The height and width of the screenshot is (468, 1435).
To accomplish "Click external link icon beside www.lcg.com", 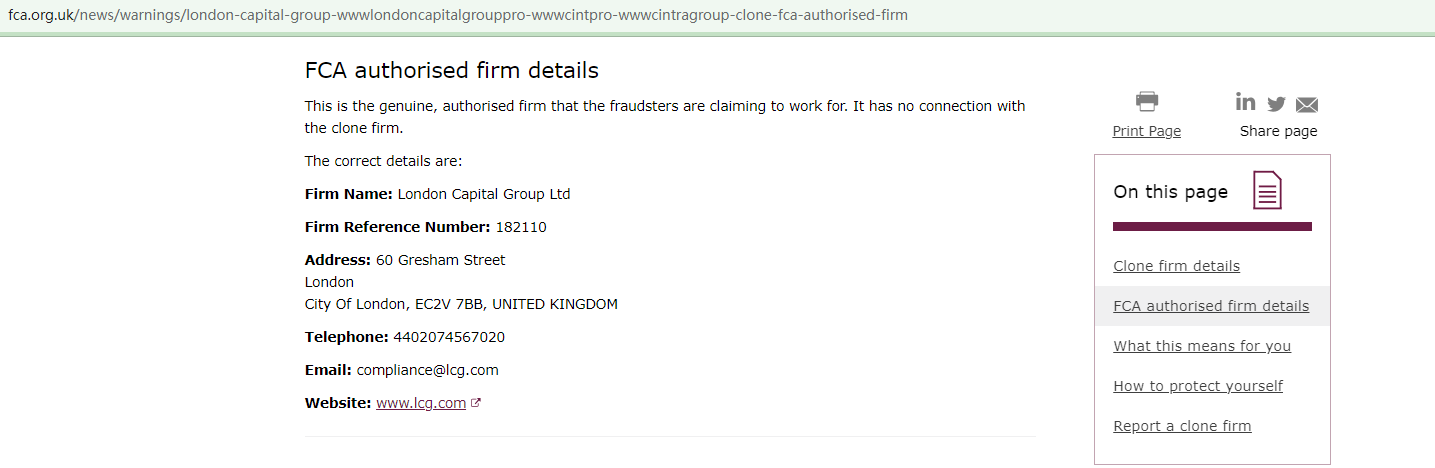I will pyautogui.click(x=476, y=404).
